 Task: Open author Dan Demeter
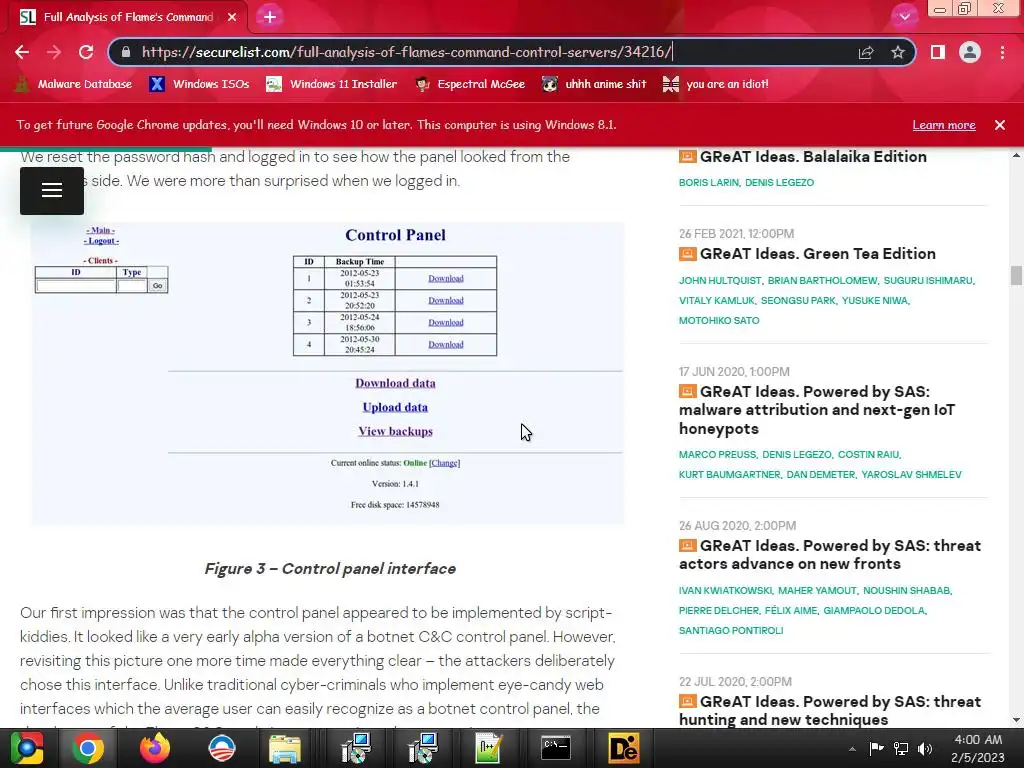(x=820, y=475)
